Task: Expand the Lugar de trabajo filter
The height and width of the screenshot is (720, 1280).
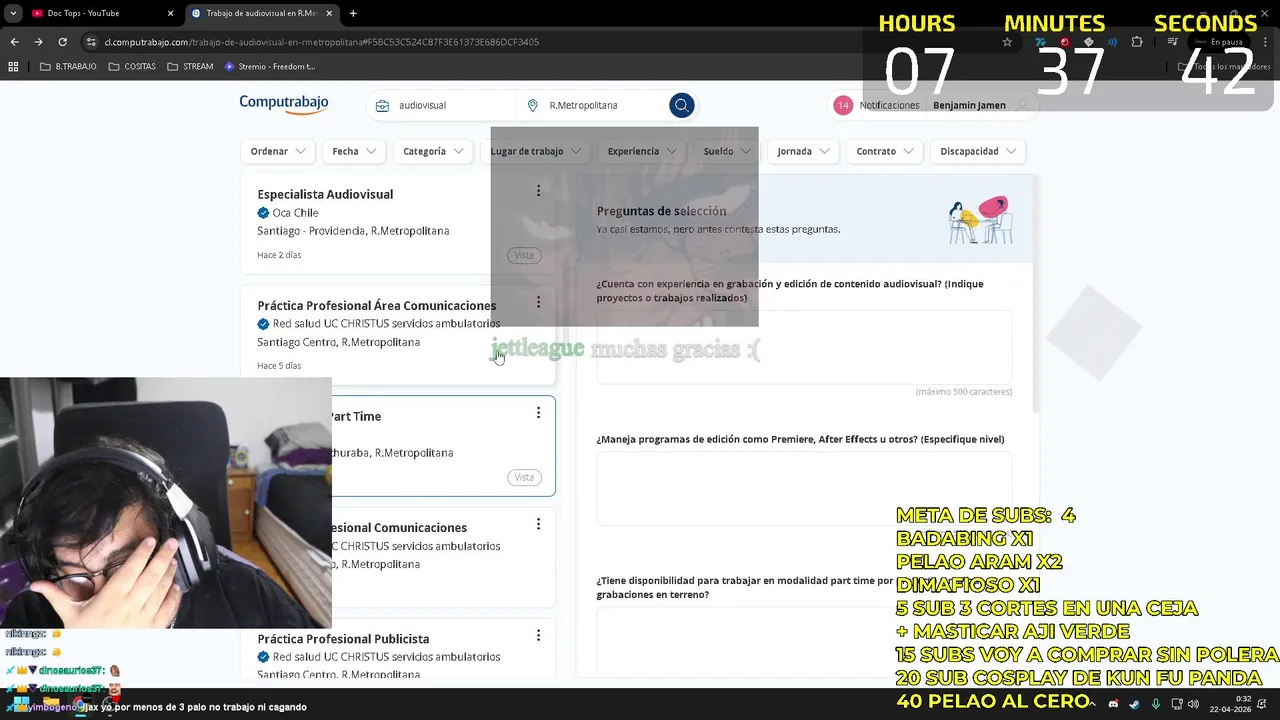Action: point(535,151)
